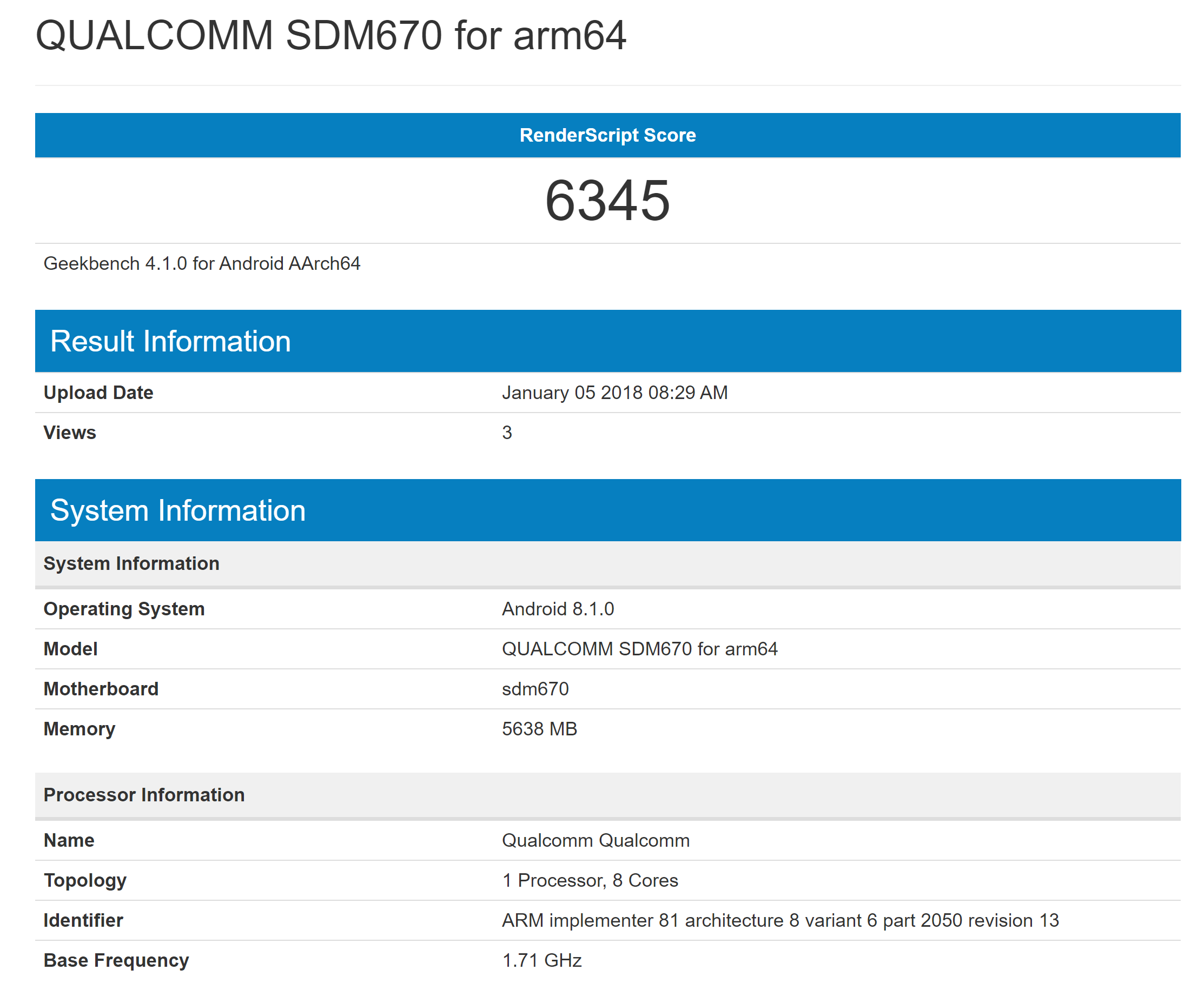Screen dimensions: 1204x983
Task: Click the Operating System label
Action: (124, 609)
